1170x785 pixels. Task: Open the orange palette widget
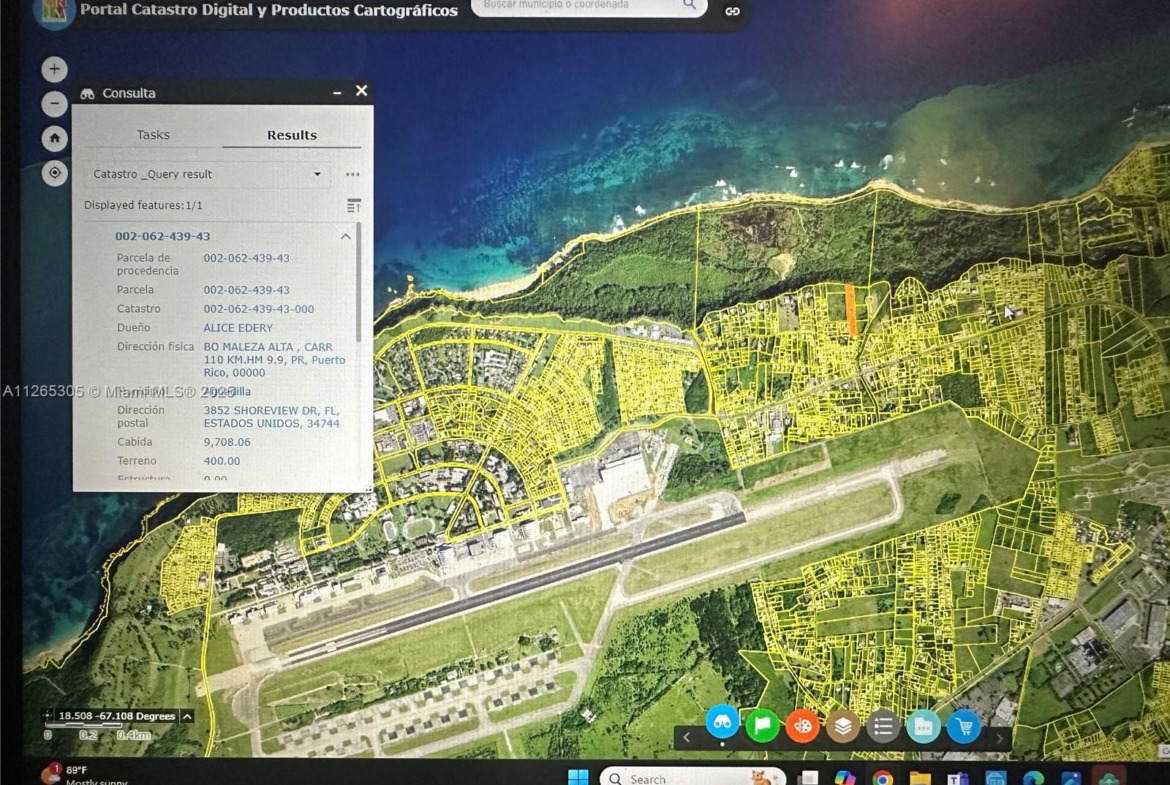(802, 725)
